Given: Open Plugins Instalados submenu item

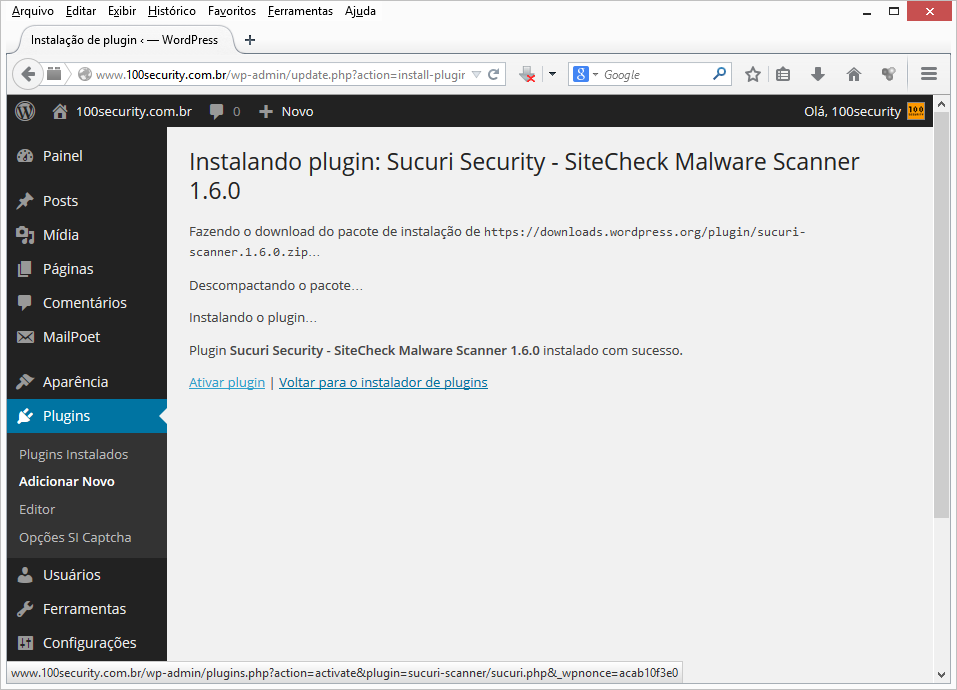Looking at the screenshot, I should [x=73, y=455].
